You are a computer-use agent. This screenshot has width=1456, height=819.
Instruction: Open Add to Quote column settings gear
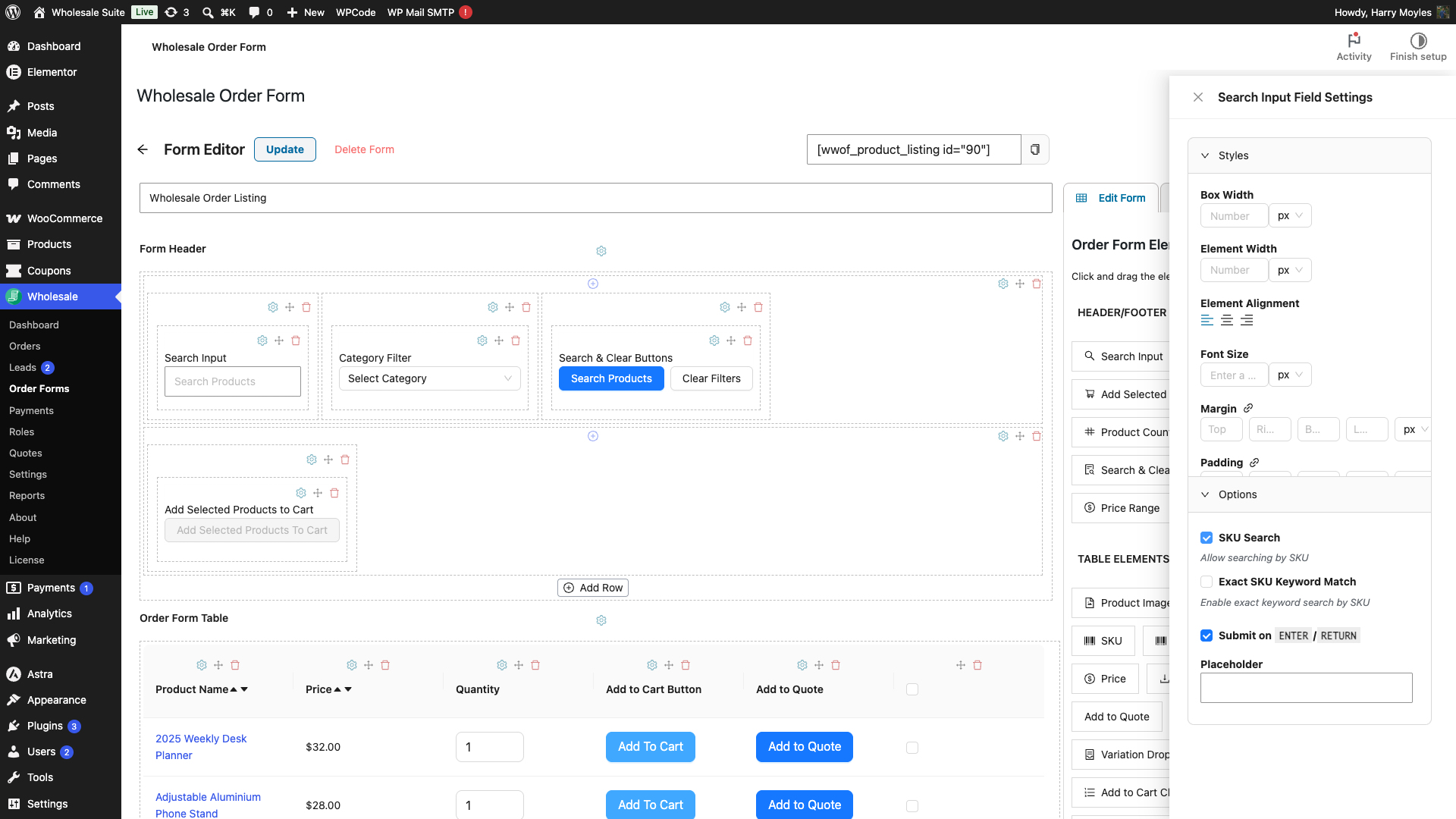[x=802, y=665]
